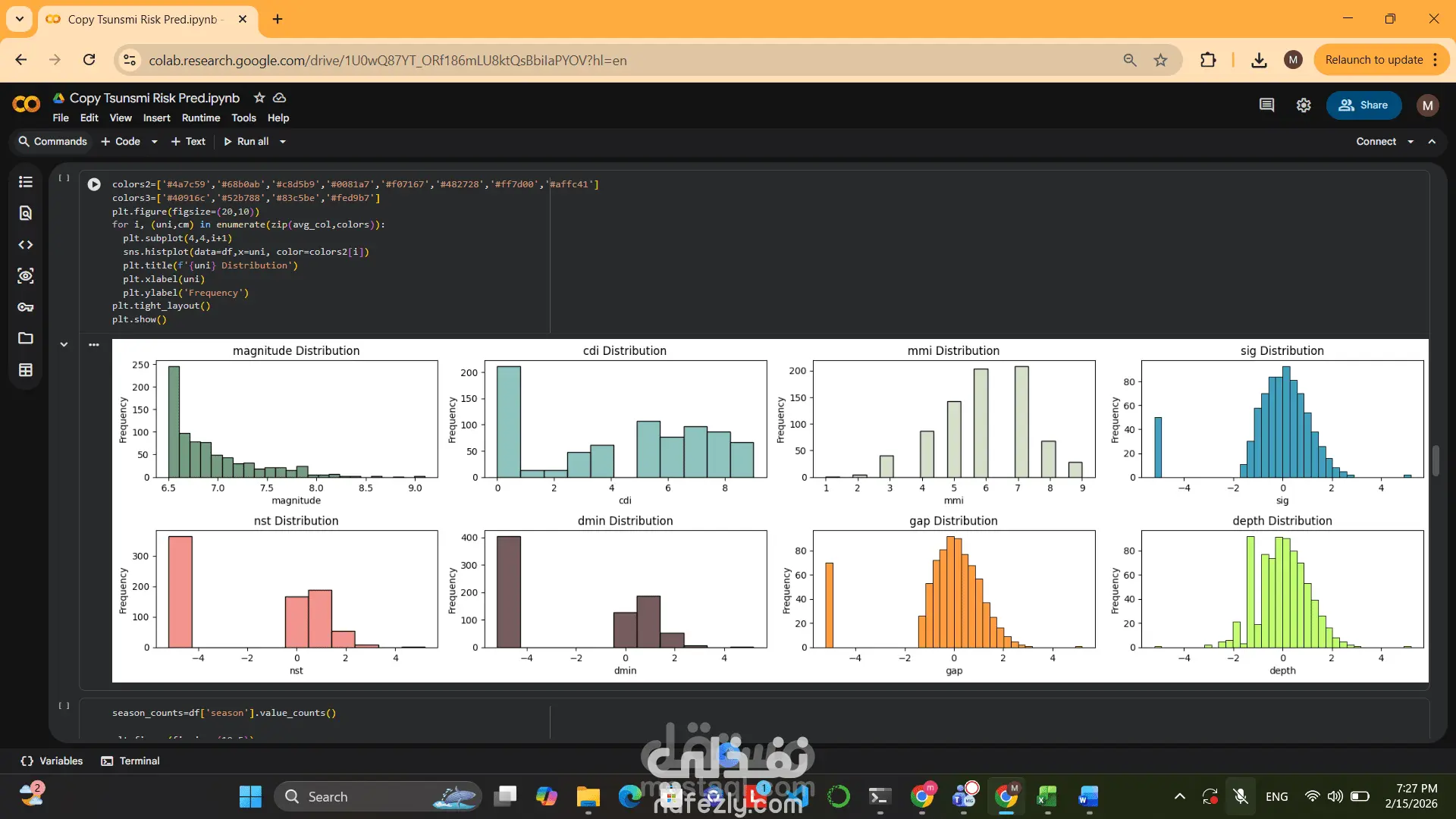Viewport: 1456px width, 819px height.
Task: Open the Terminal app on taskbar
Action: click(x=880, y=796)
